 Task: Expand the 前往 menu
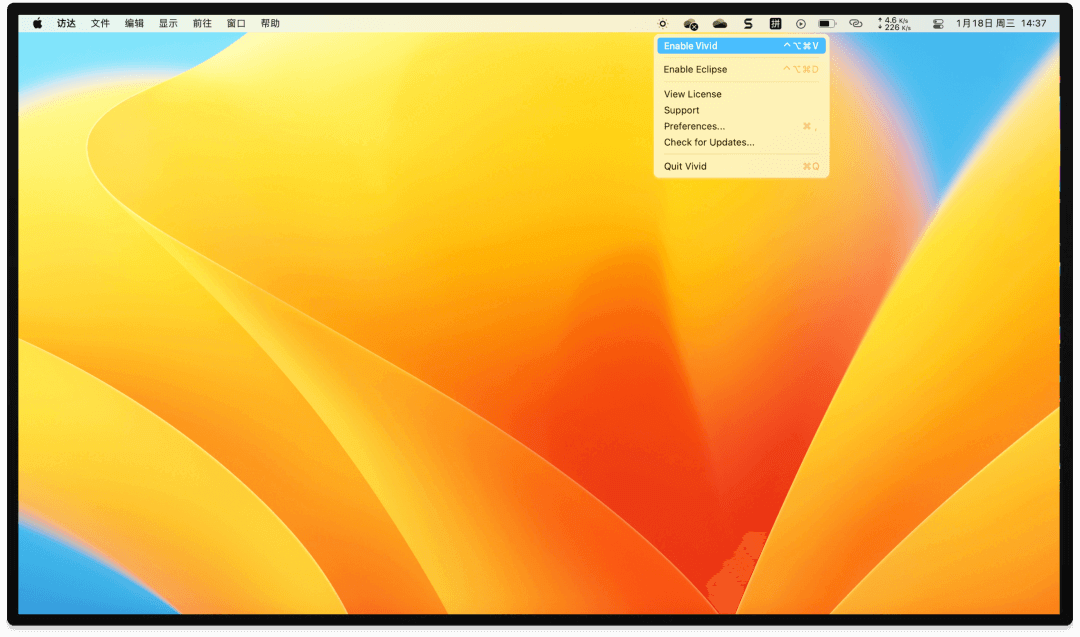(x=202, y=23)
